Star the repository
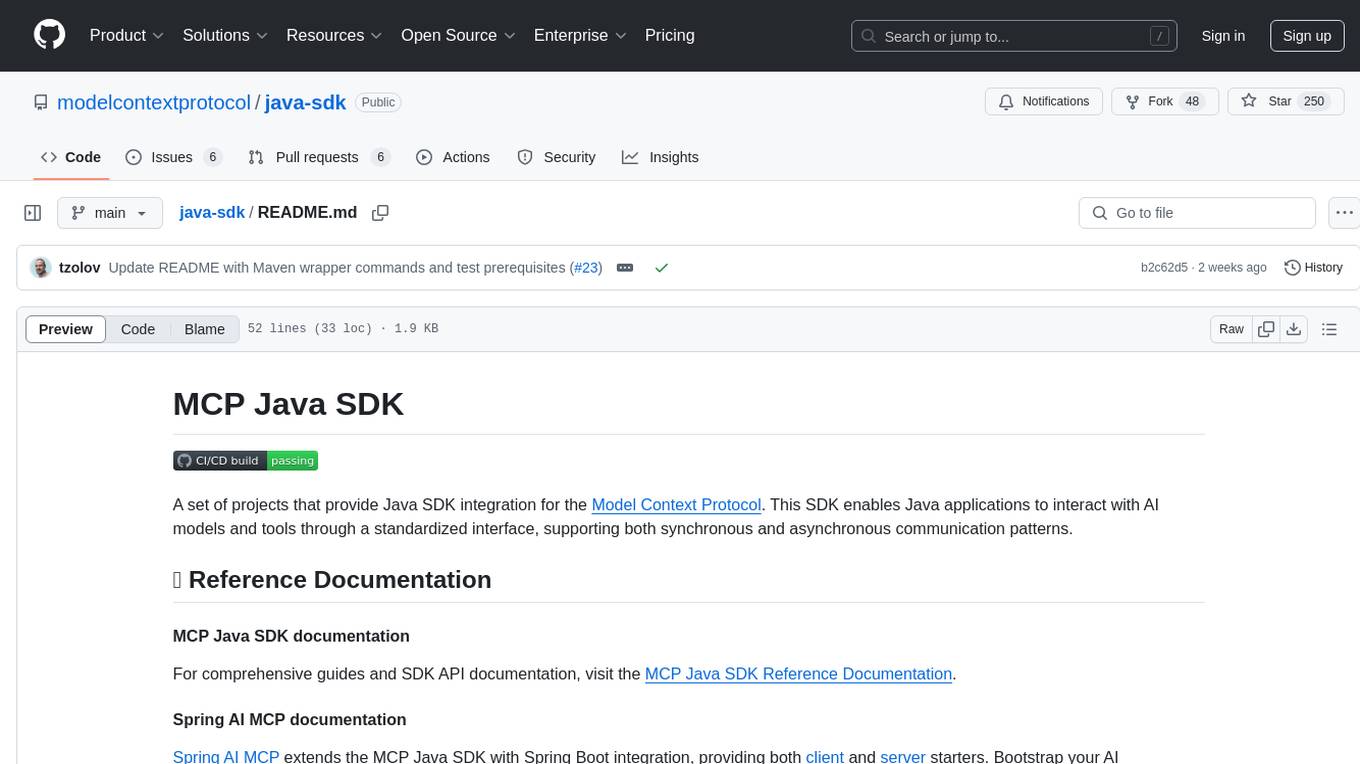Screen dimensions: 1360x764 coord(1285,102)
